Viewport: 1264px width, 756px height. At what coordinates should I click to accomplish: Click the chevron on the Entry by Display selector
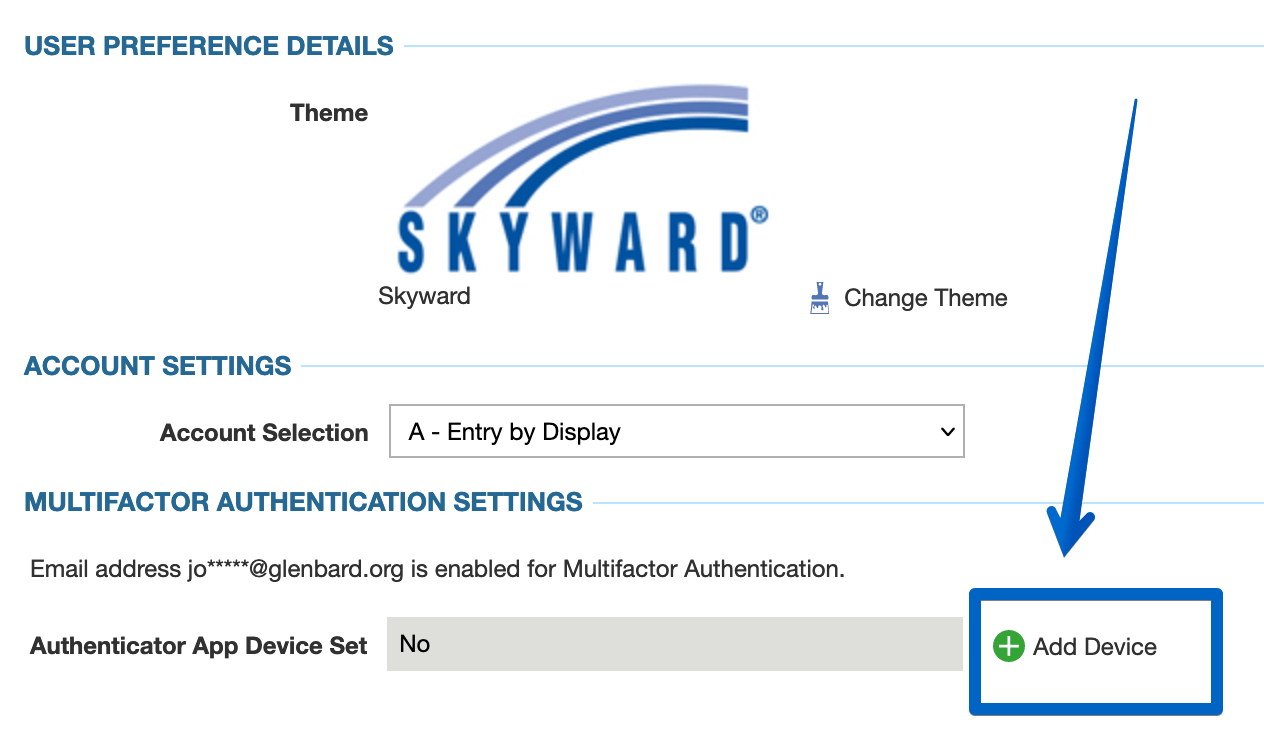tap(945, 431)
